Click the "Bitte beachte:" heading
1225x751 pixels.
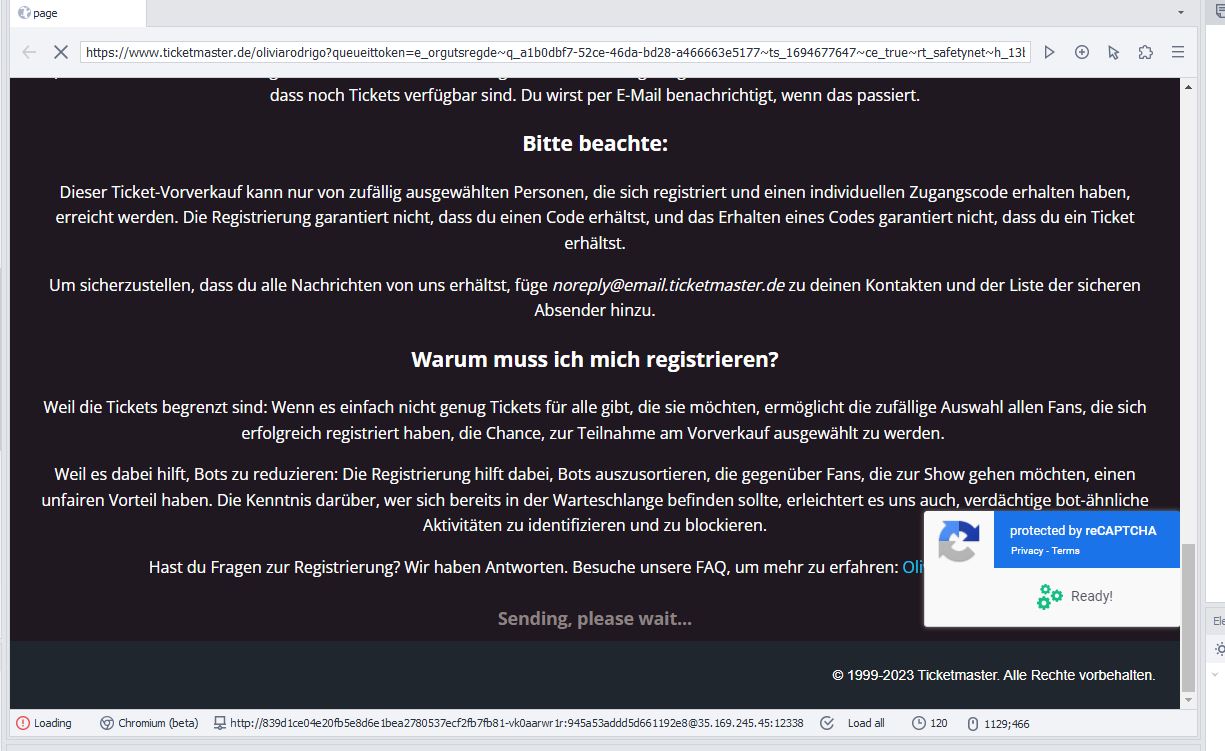coord(595,143)
